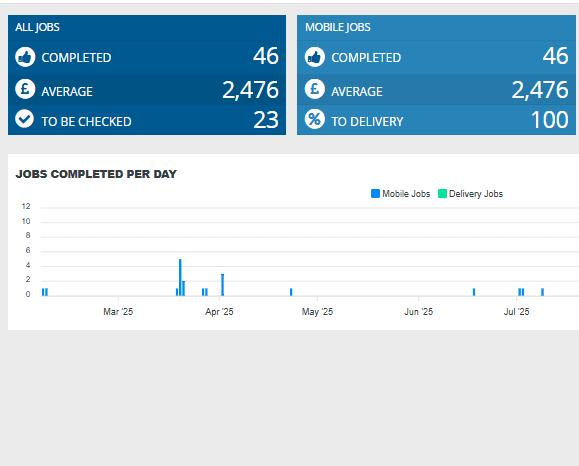Screen dimensions: 579x466
Task: Click the thumbs-up icon in All Jobs
Action: point(25,57)
